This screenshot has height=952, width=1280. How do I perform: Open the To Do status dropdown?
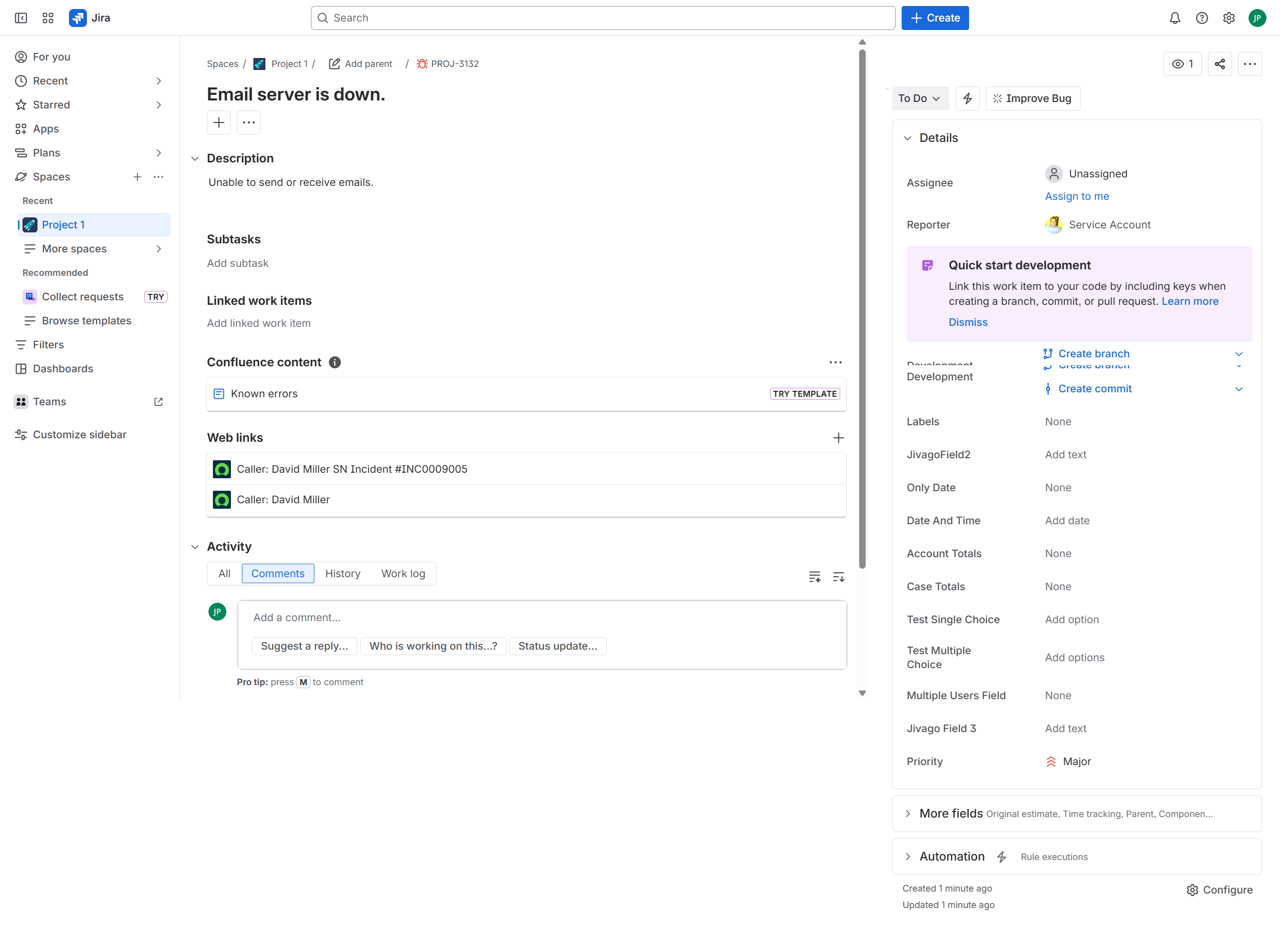coord(920,98)
